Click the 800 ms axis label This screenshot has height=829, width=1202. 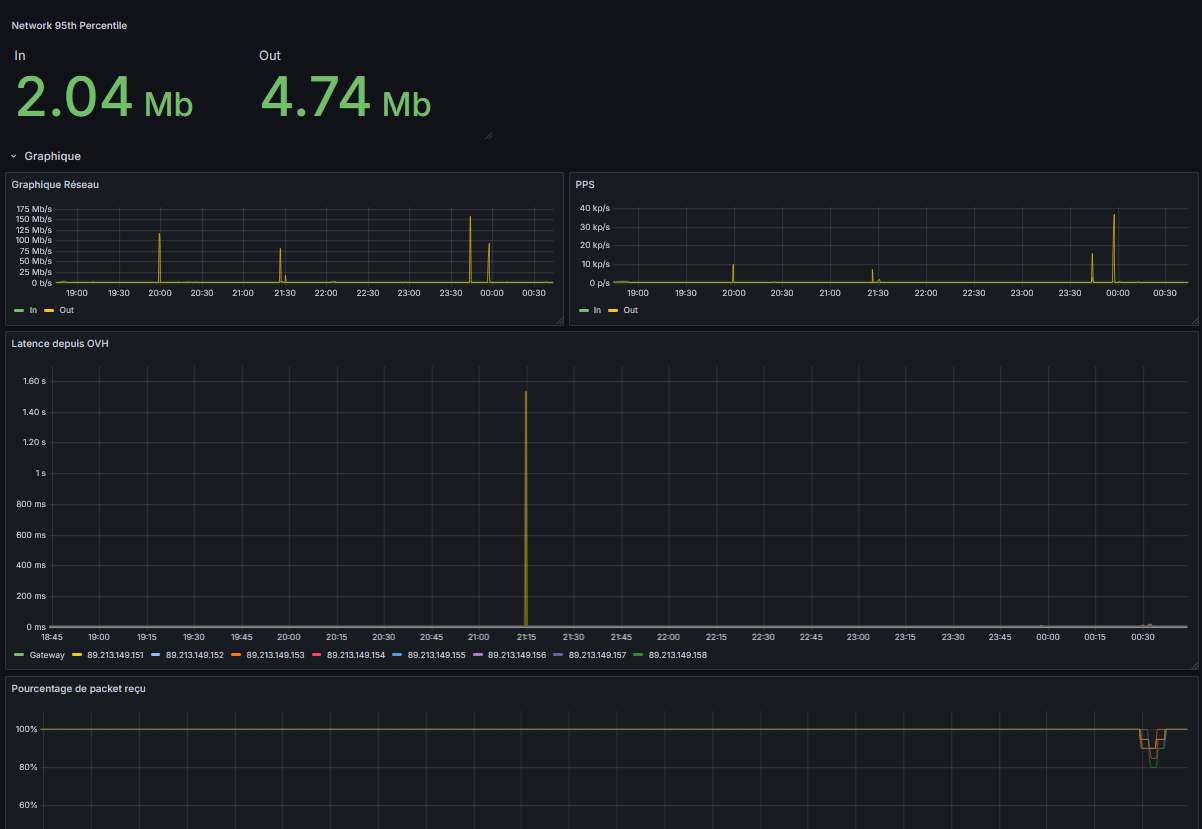32,504
